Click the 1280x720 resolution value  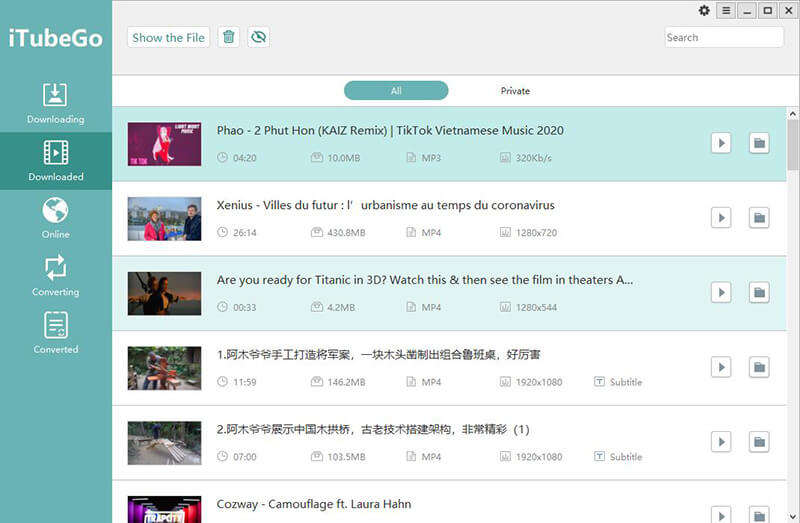coord(536,233)
